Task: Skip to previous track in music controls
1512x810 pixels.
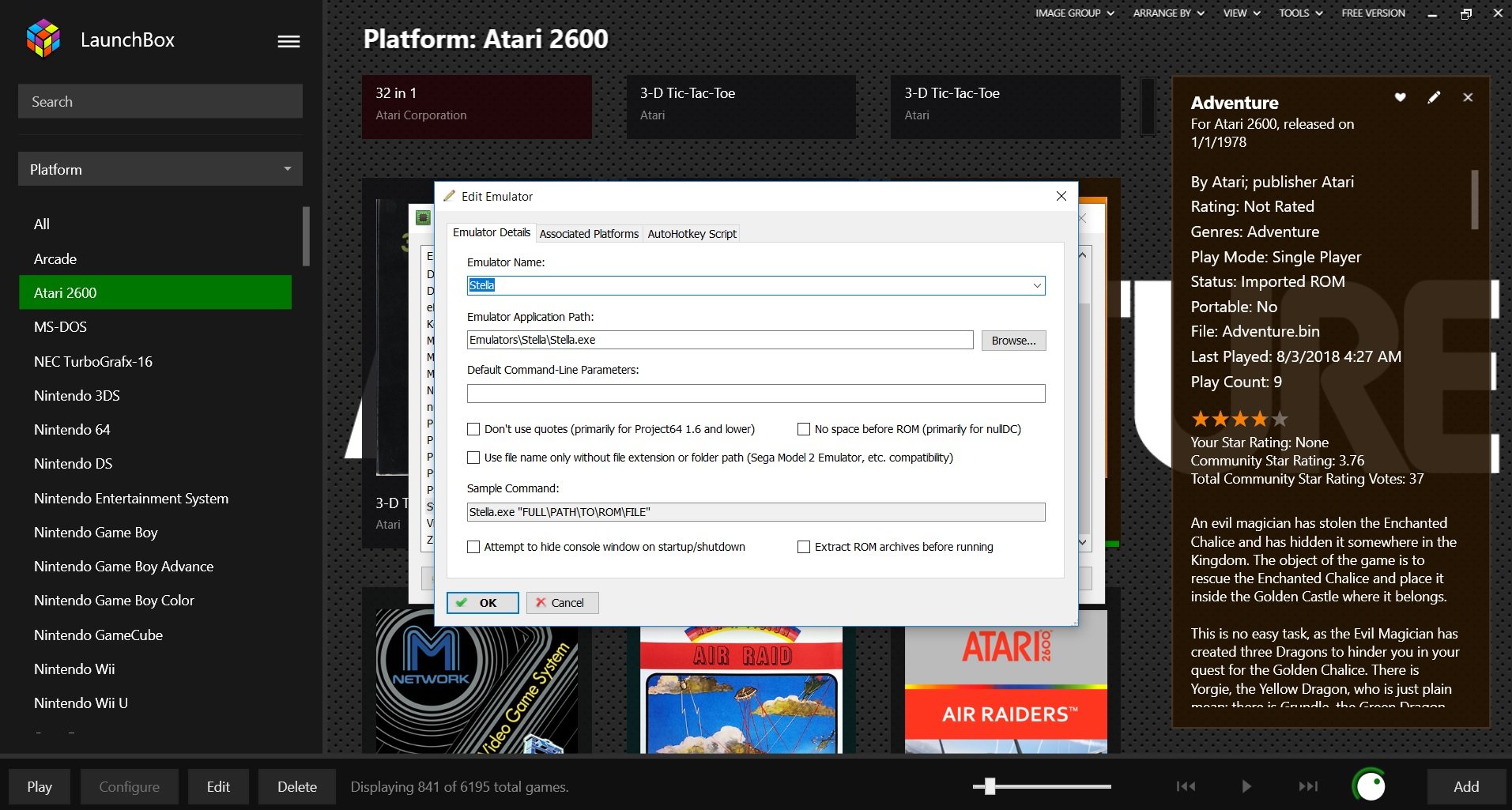Action: (1186, 786)
